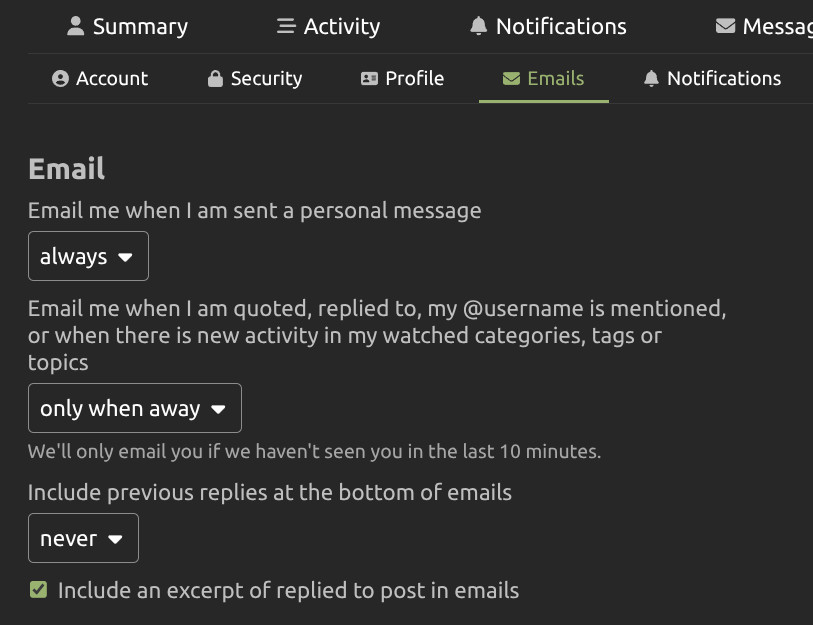This screenshot has height=625, width=813.
Task: Open the previous replies 'never' dropdown
Action: (83, 539)
